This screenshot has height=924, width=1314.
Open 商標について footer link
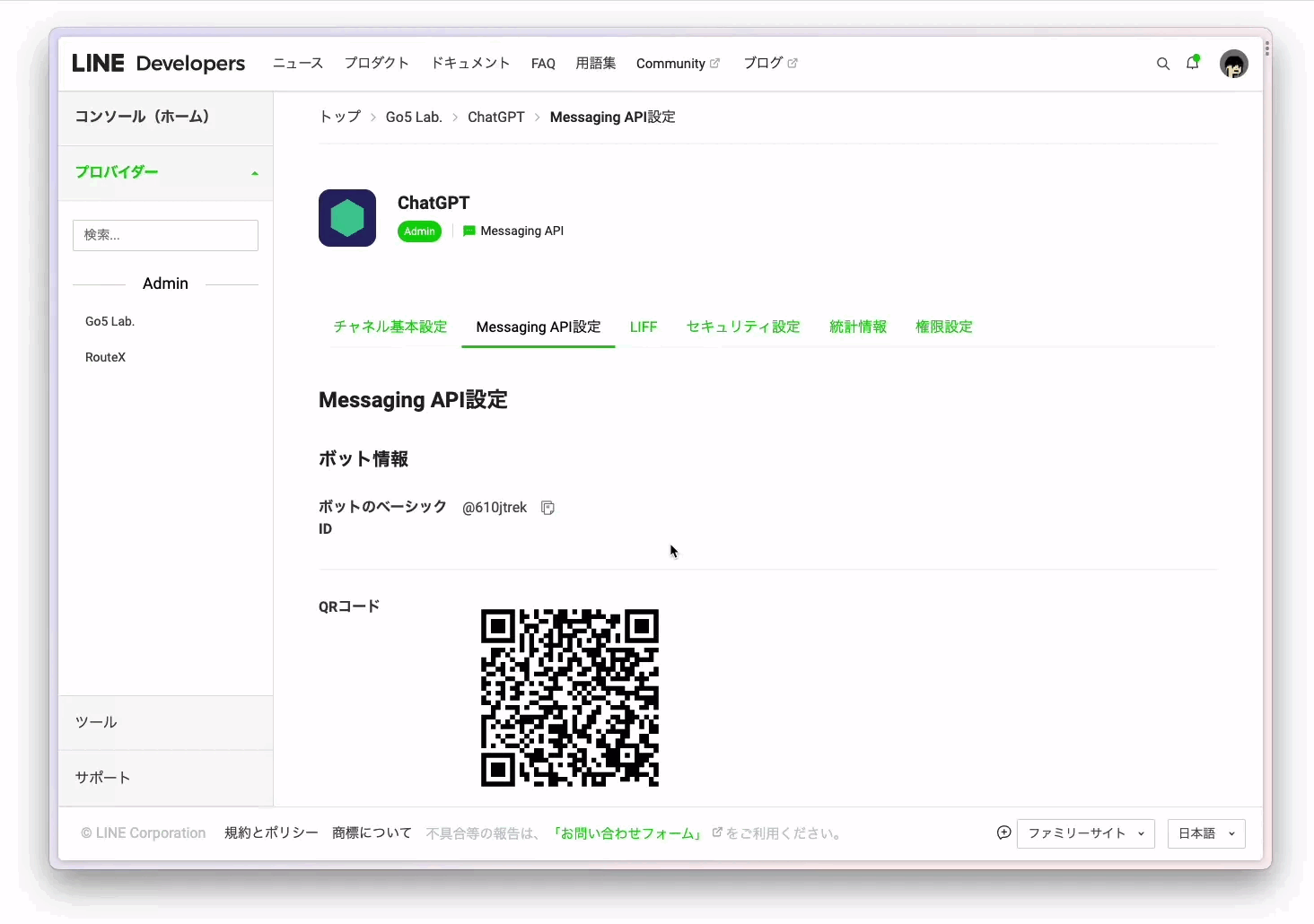372,832
